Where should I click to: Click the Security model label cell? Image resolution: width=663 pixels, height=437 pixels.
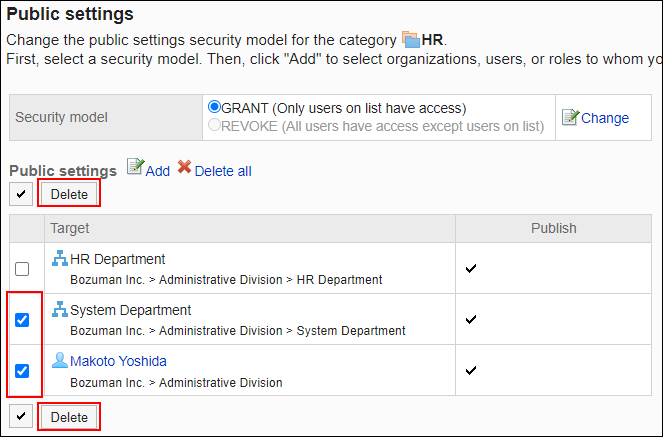click(106, 117)
